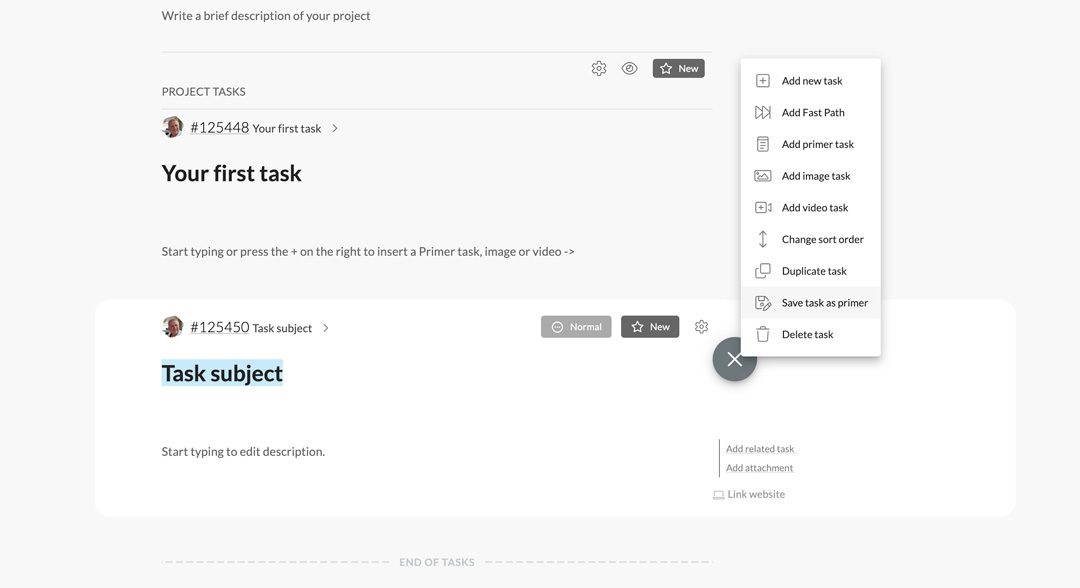Toggle the New status button on task #125450
This screenshot has width=1080, height=588.
tap(650, 327)
